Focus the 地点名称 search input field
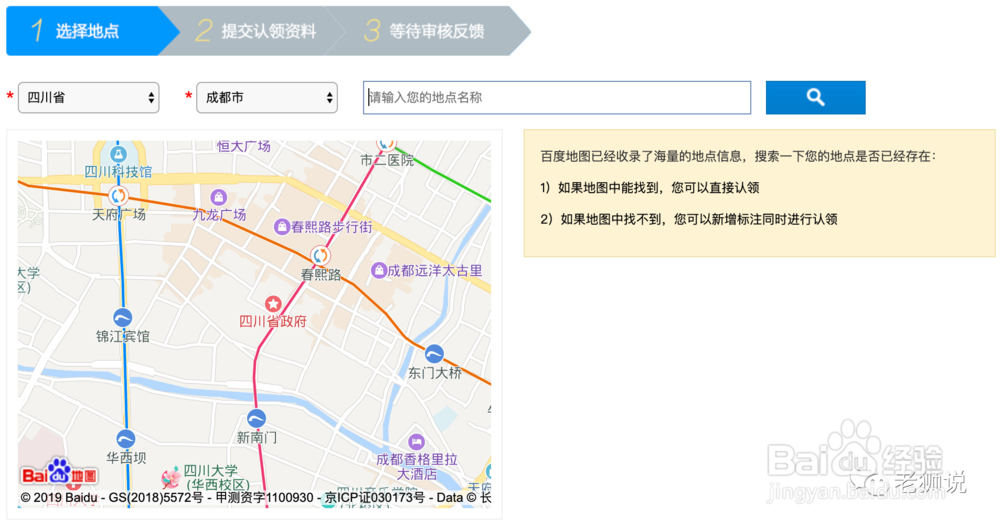Screen dimensions: 1000x526 point(557,97)
